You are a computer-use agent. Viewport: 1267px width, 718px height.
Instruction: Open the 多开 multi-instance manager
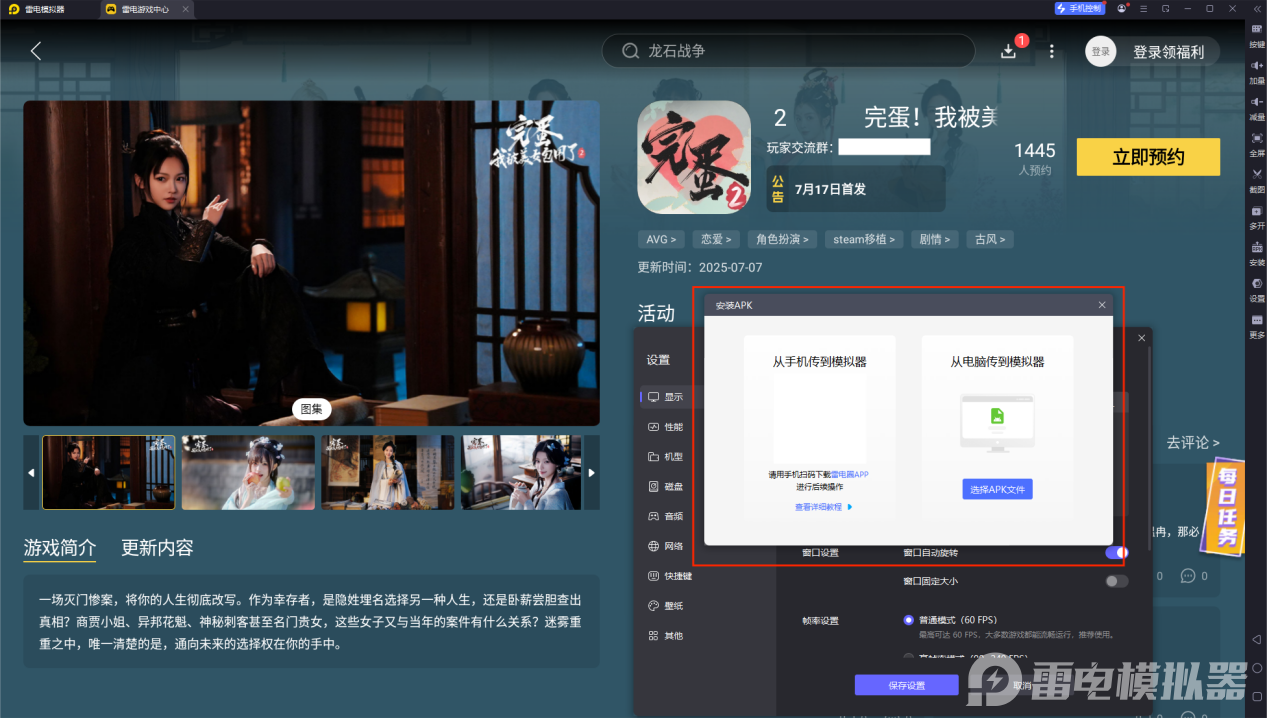click(x=1257, y=216)
